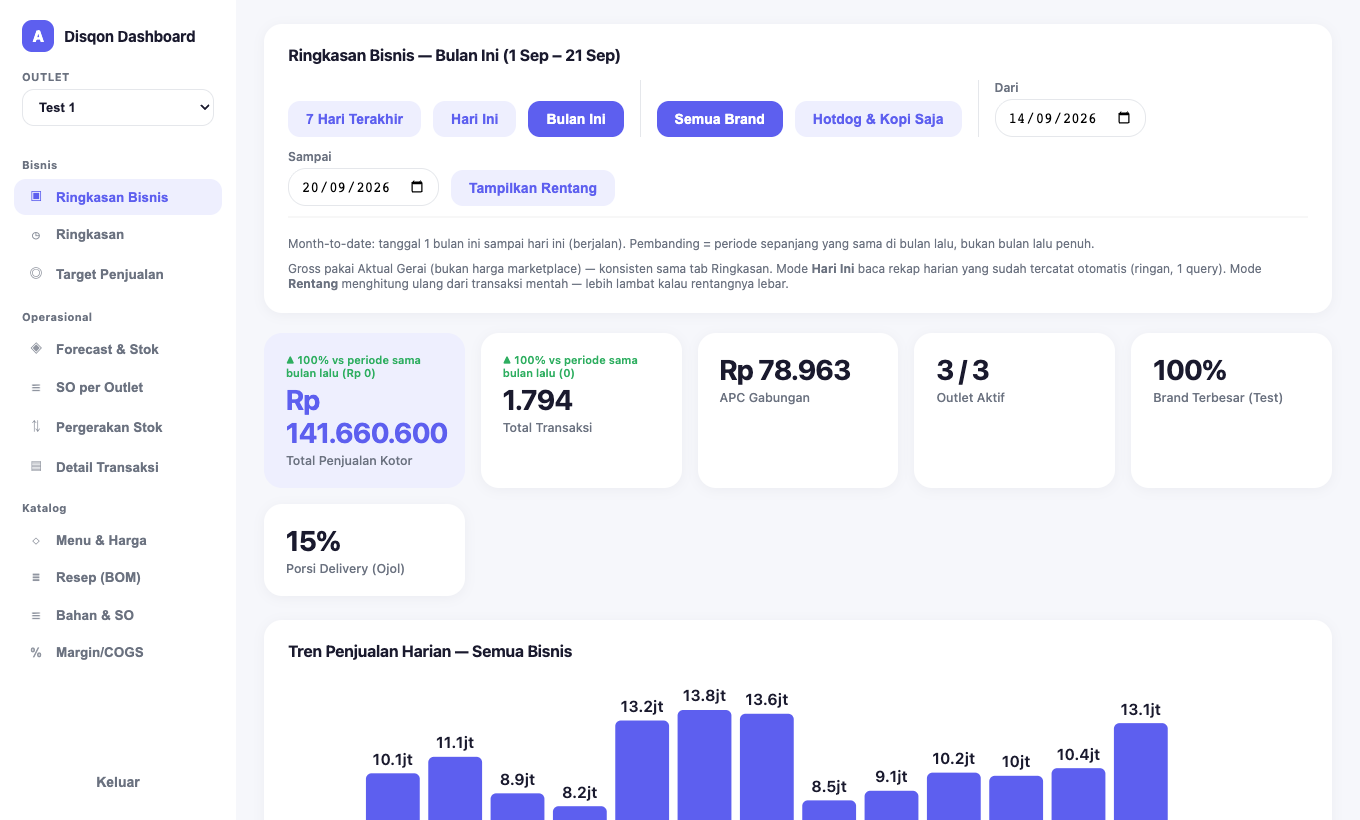This screenshot has width=1360, height=820.
Task: Click Keluar to log out
Action: (118, 782)
